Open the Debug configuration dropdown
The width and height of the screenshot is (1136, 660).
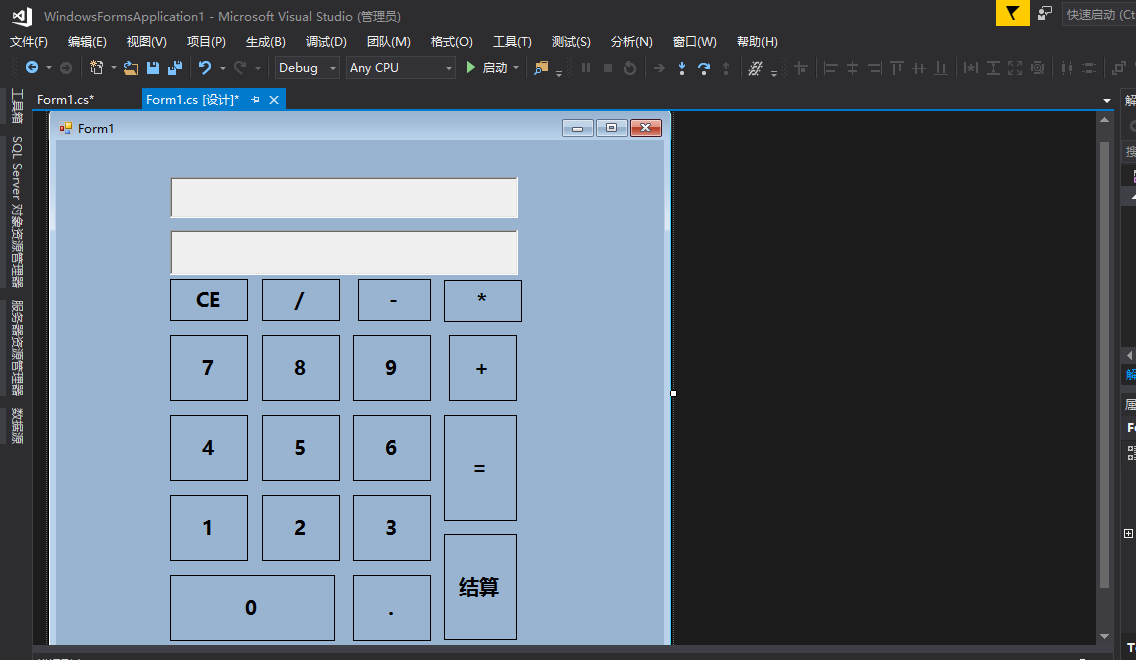(x=333, y=68)
